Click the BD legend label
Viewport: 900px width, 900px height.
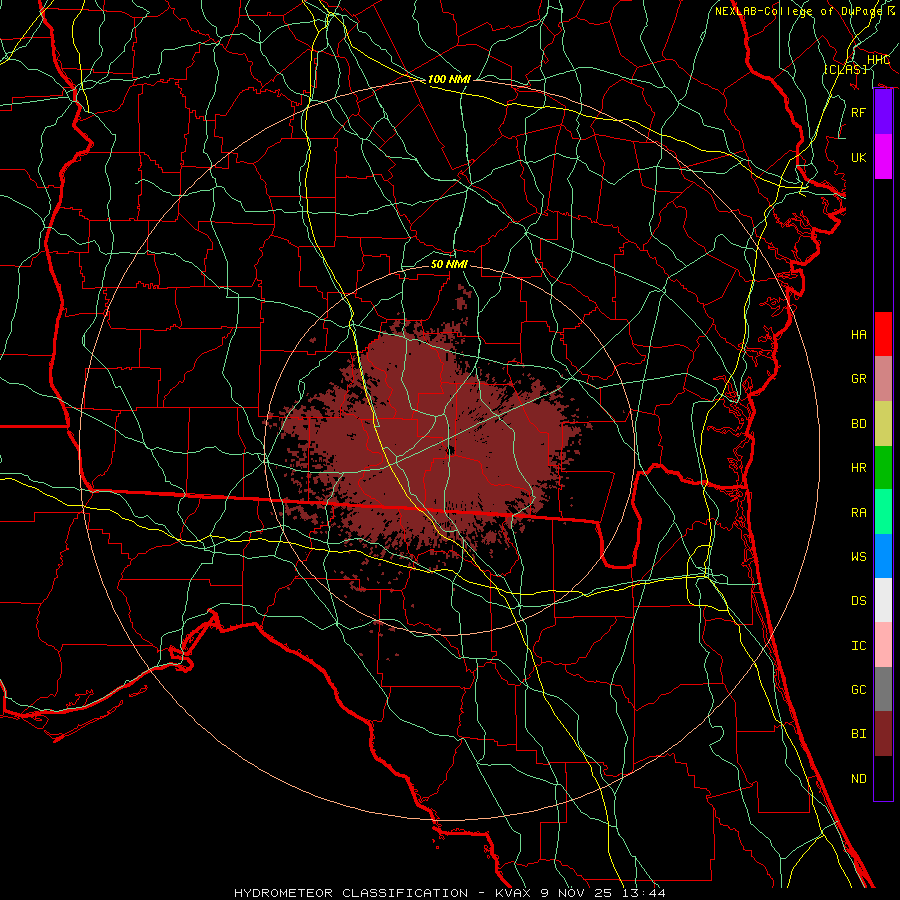[859, 424]
